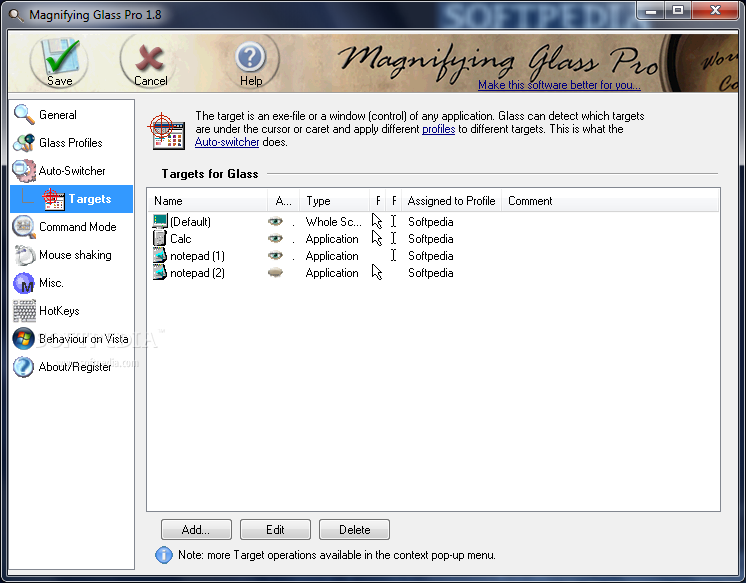Viewport: 746px width, 583px height.
Task: Click Whole Sc... type in (Default) row
Action: point(334,221)
